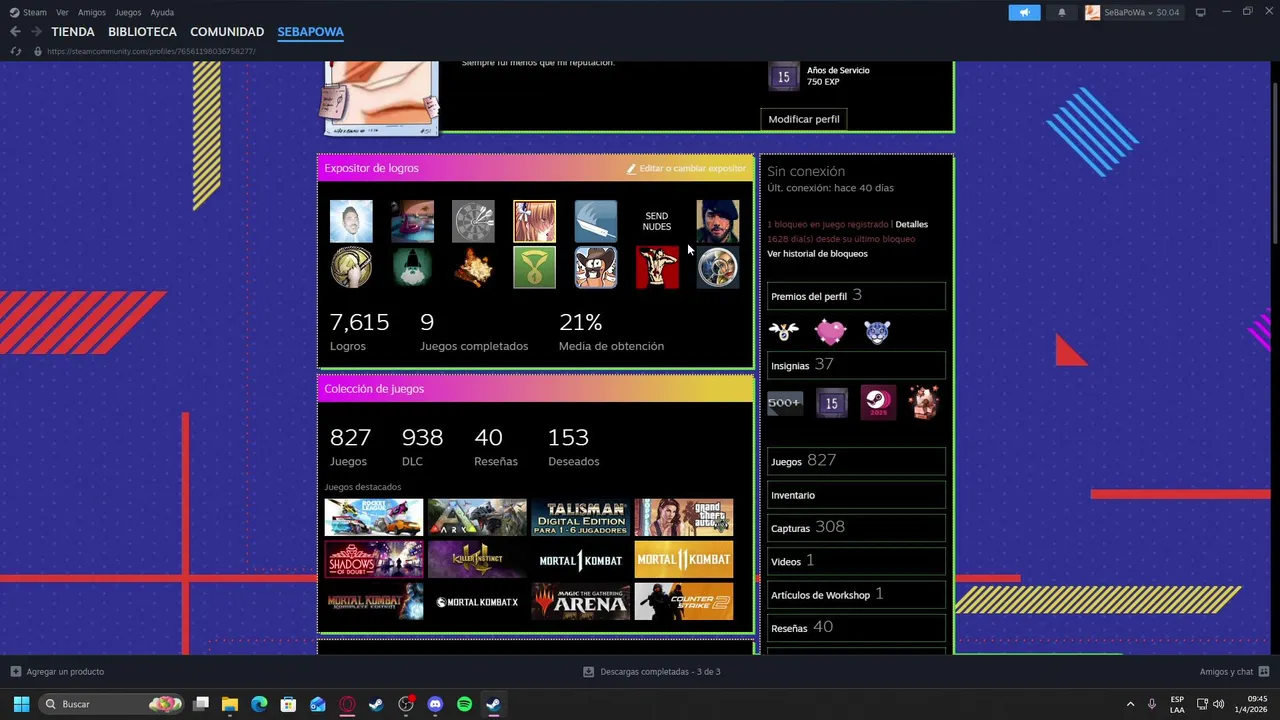Open the Mortal Kombat 11 thumbnail
The width and height of the screenshot is (1280, 720).
[x=684, y=560]
